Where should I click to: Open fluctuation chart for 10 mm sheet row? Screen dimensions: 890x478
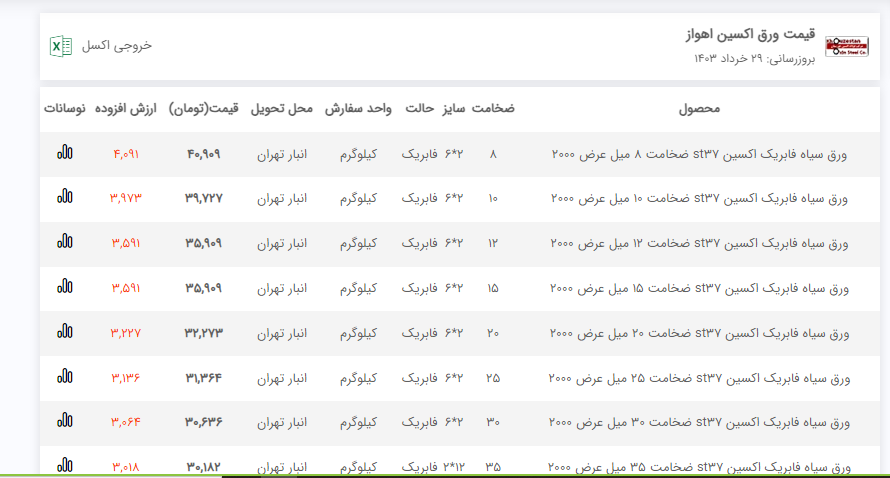[x=65, y=198]
